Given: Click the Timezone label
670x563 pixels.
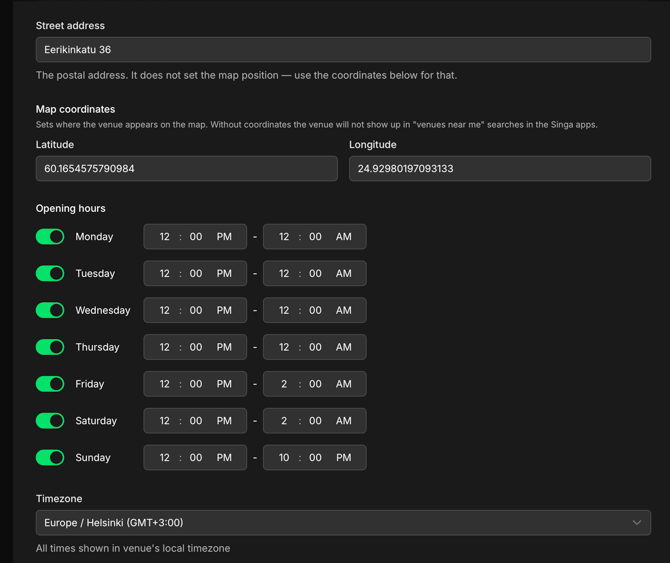Looking at the screenshot, I should pos(59,498).
